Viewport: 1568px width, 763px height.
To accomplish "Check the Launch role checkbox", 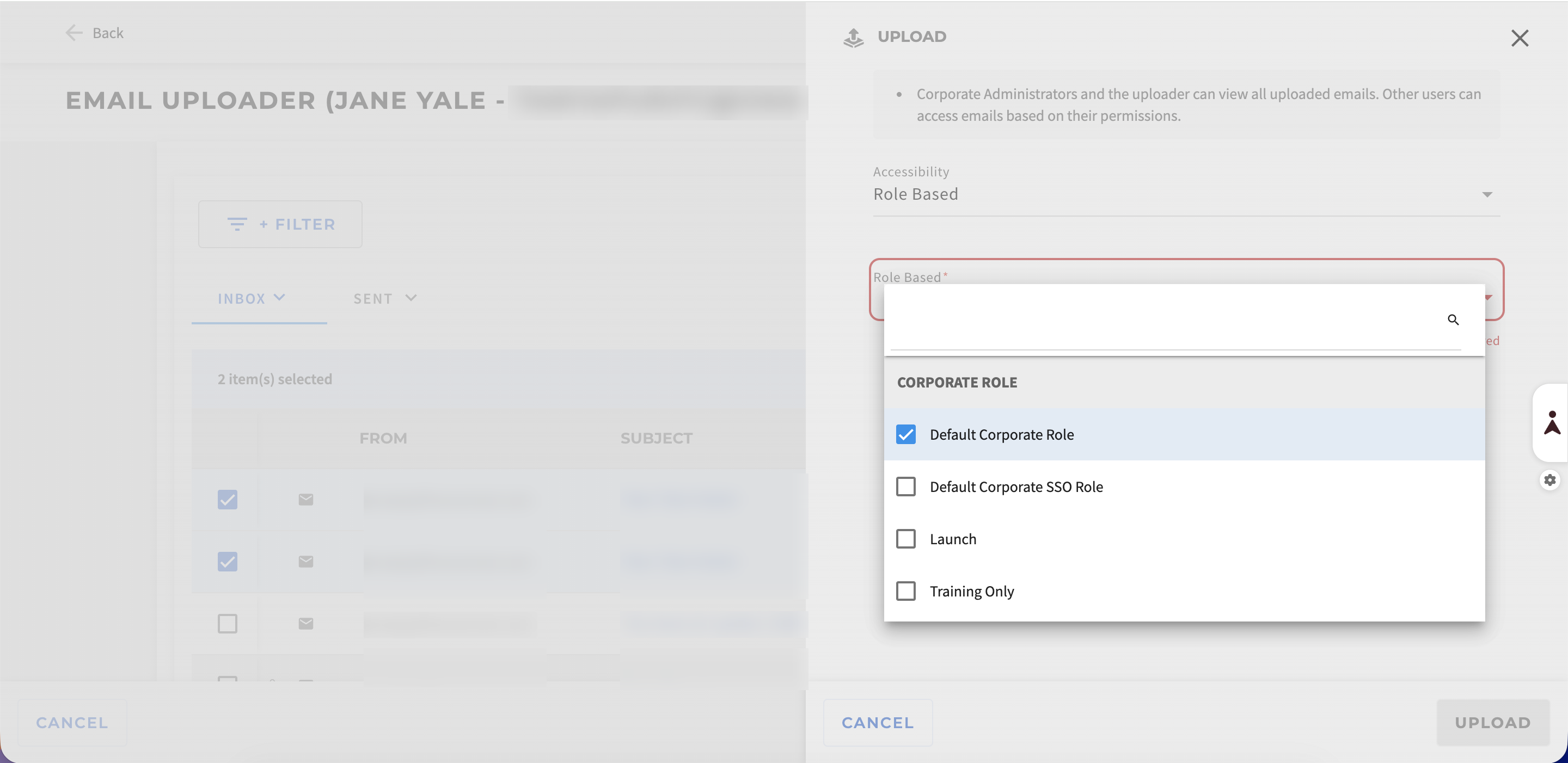I will click(905, 538).
